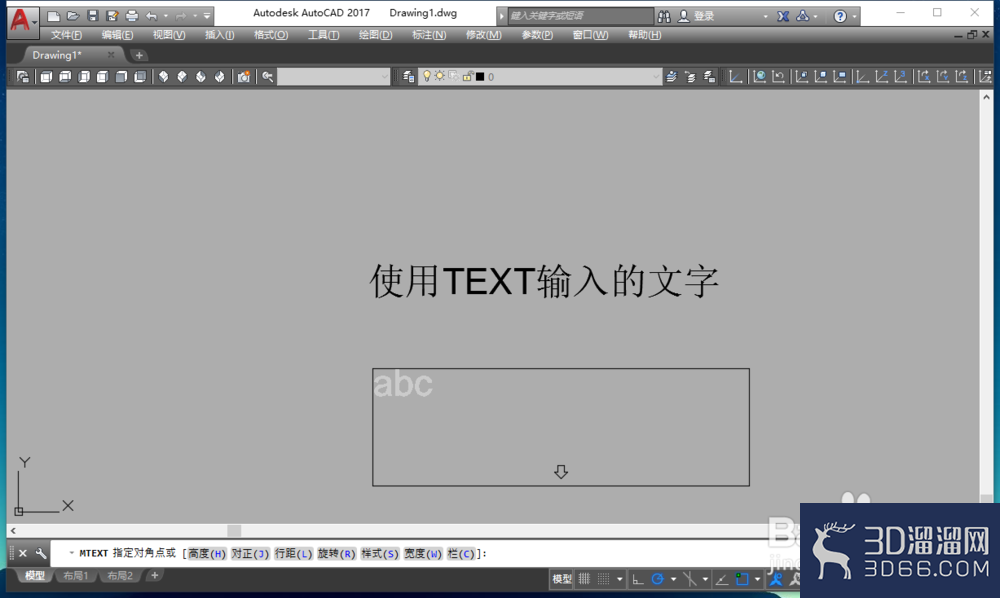1000x598 pixels.
Task: Open command line customize wrench icon
Action: click(41, 553)
